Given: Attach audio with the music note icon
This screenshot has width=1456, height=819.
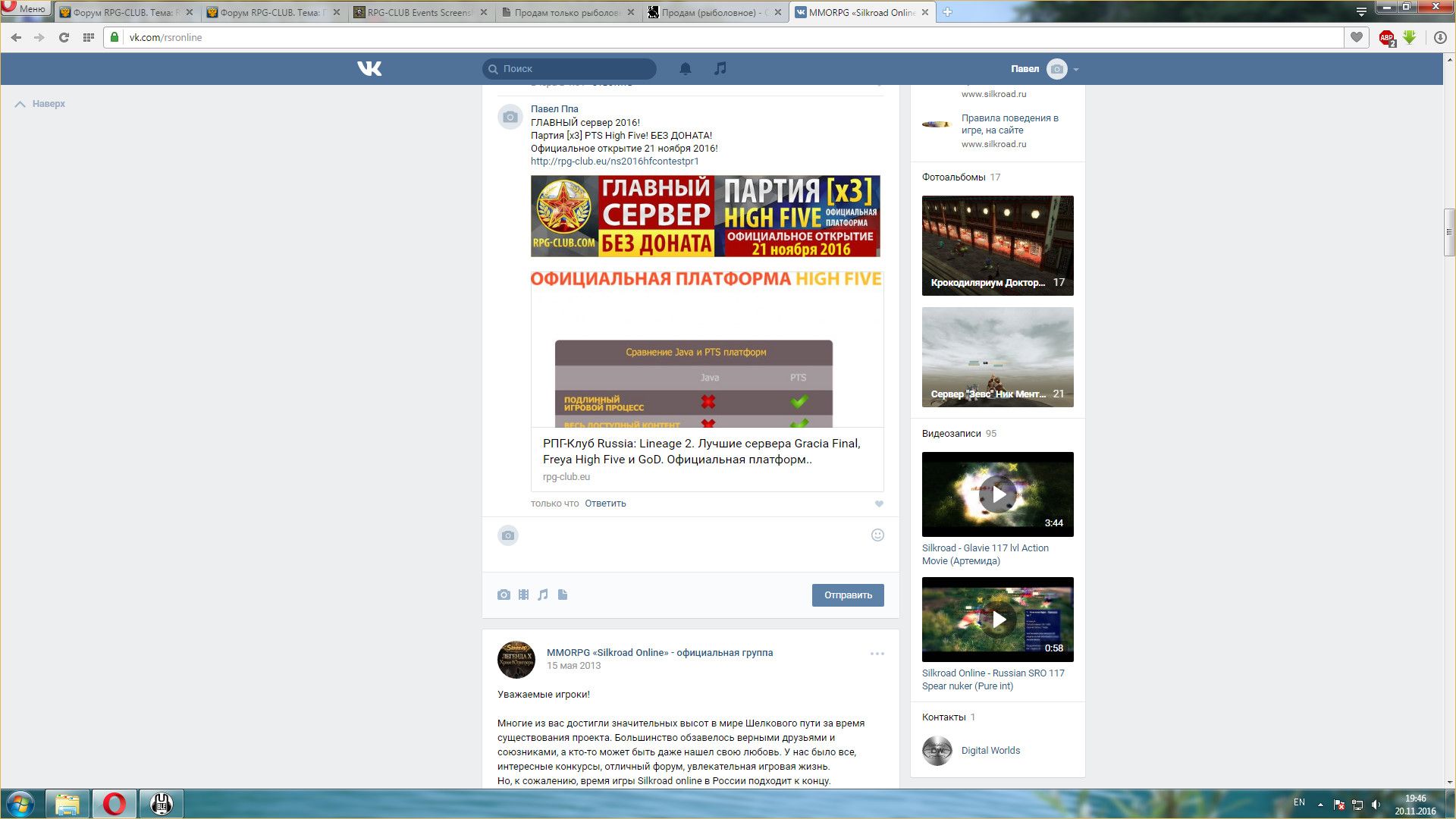Looking at the screenshot, I should tap(543, 595).
